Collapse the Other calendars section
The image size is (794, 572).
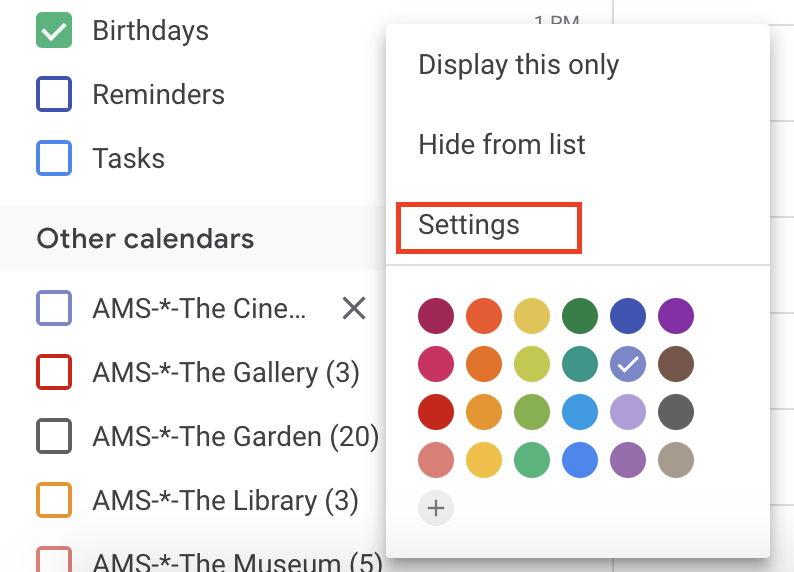(145, 239)
